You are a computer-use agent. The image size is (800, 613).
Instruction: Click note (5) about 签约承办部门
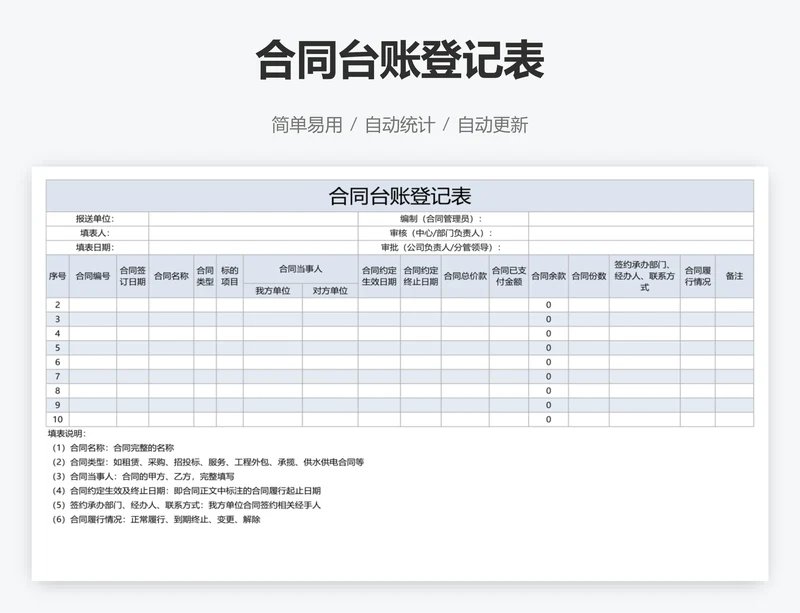pos(186,505)
